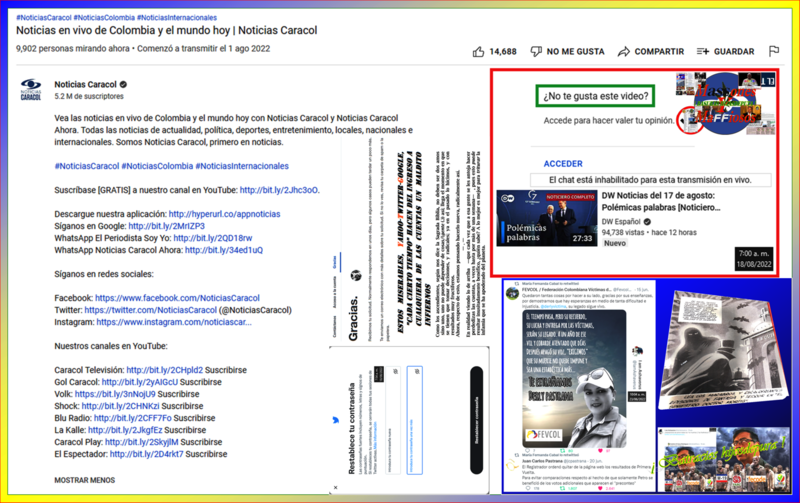Image resolution: width=800 pixels, height=503 pixels.
Task: Click the Twitter bird logo in the password panel
Action: [x=335, y=420]
